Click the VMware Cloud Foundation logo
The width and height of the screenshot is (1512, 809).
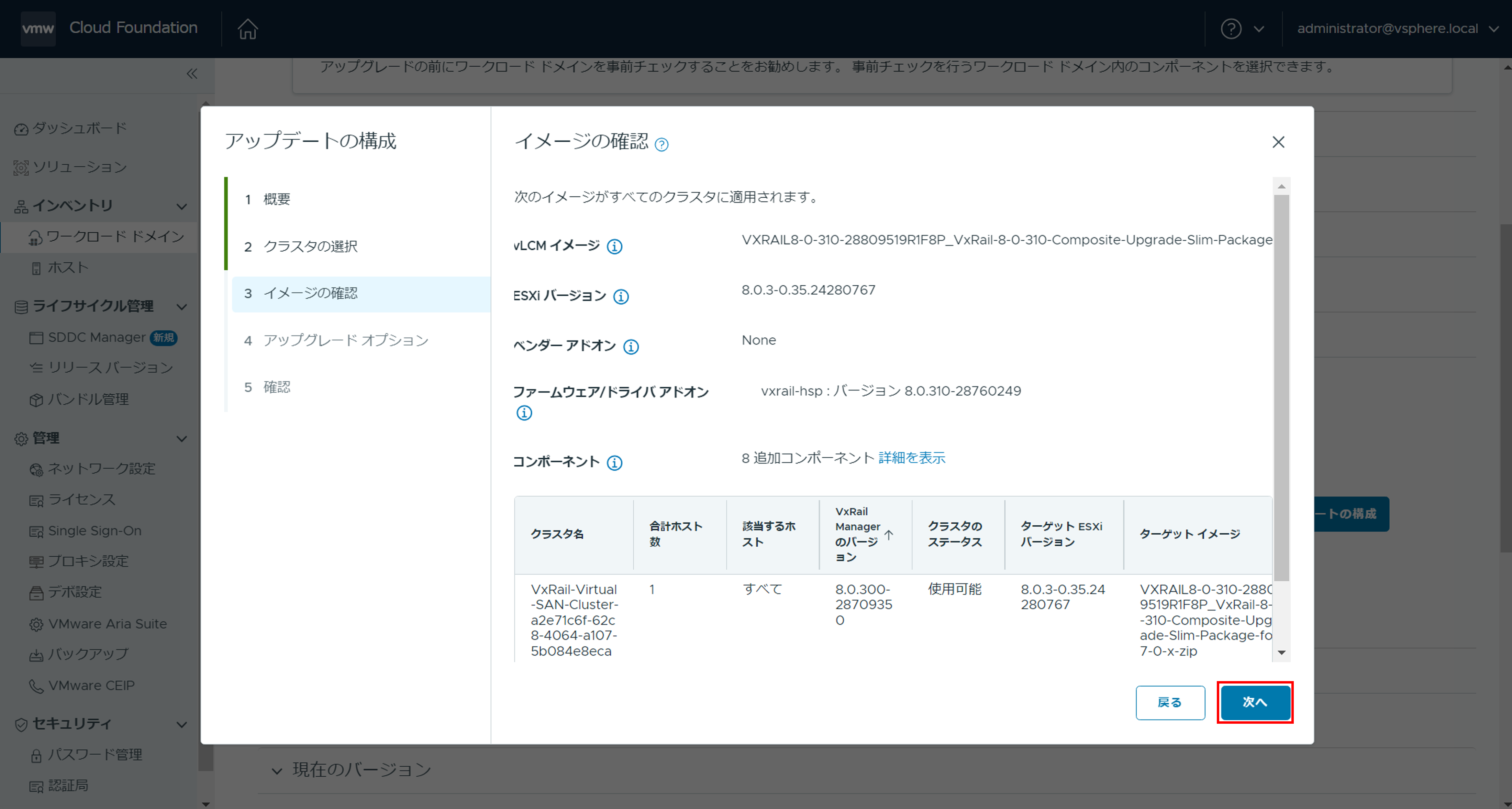(38, 28)
